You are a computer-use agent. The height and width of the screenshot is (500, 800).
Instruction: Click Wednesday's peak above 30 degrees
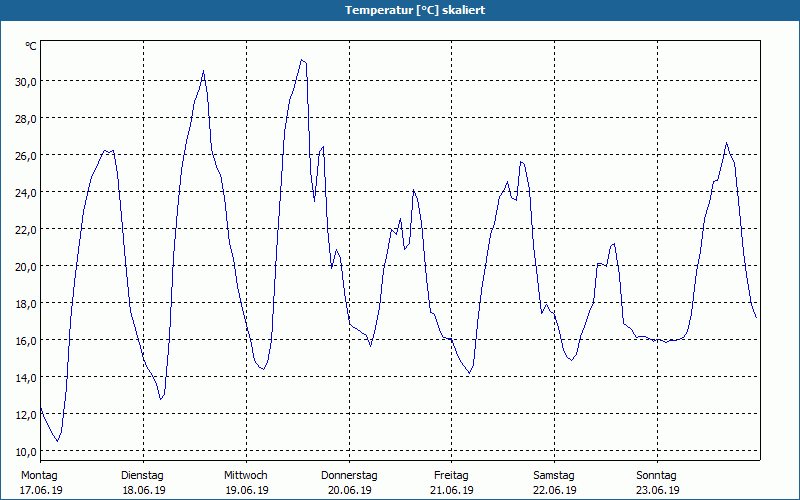click(x=302, y=60)
